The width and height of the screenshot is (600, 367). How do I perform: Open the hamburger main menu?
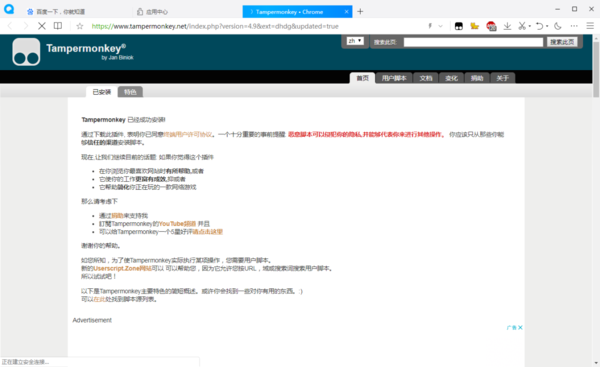590,26
